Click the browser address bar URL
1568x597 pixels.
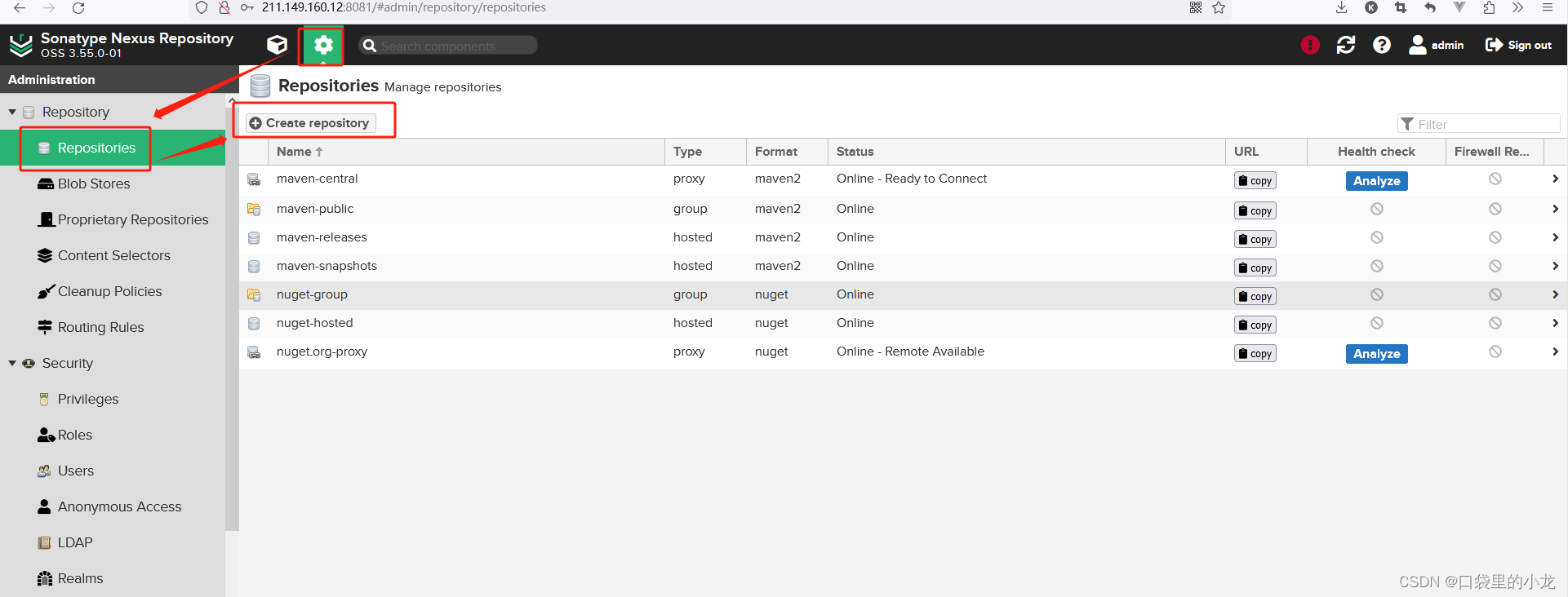tap(404, 7)
